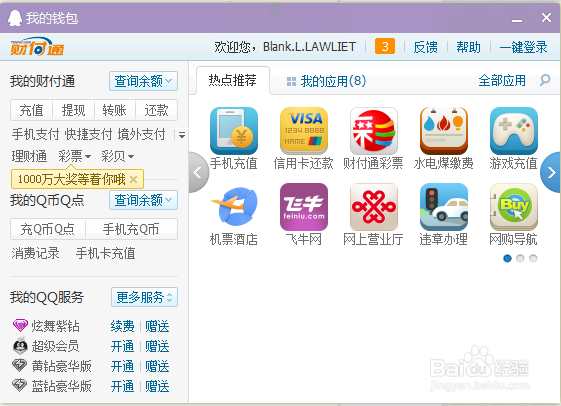
Task: Go to previous apps page with left arrow
Action: click(198, 173)
